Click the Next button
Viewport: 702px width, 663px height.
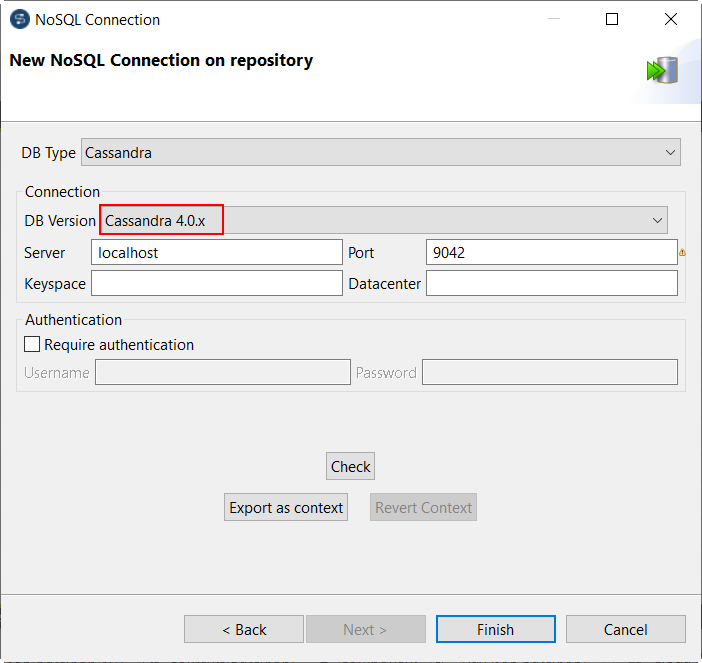pos(365,629)
